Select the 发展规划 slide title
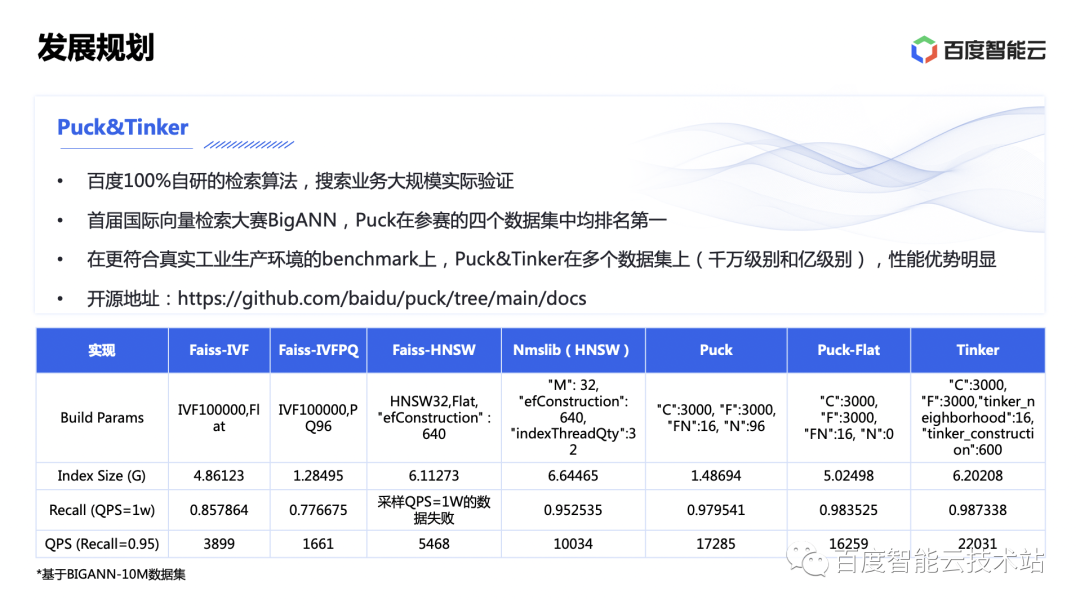Screen dimensions: 1080x608 coord(96,48)
